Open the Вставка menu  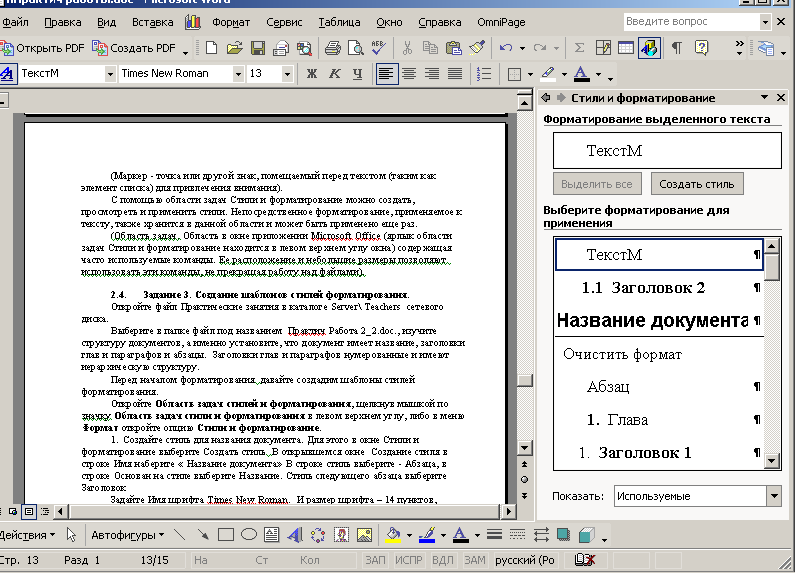pos(152,22)
